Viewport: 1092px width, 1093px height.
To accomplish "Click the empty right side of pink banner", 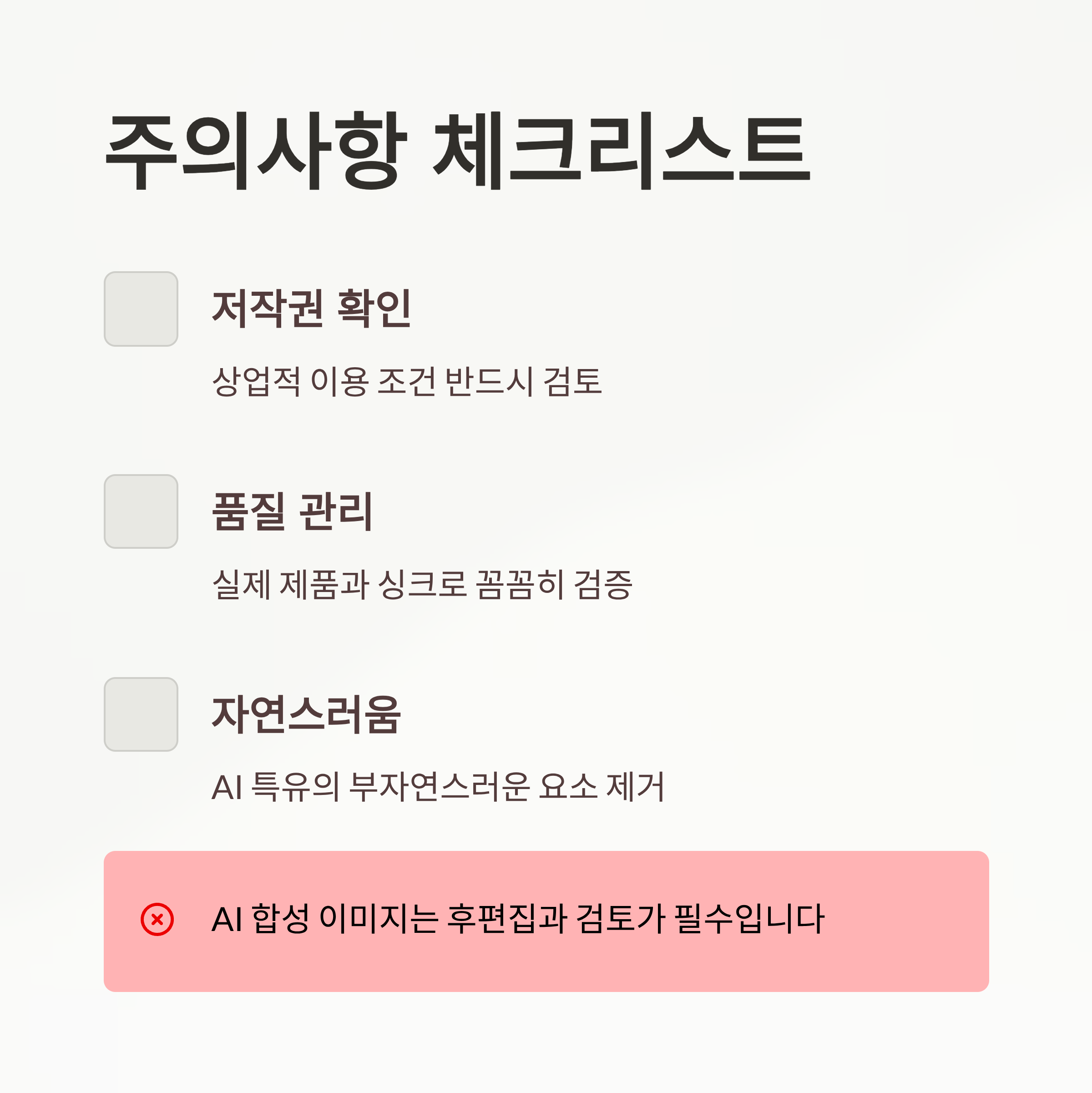I will click(905, 921).
